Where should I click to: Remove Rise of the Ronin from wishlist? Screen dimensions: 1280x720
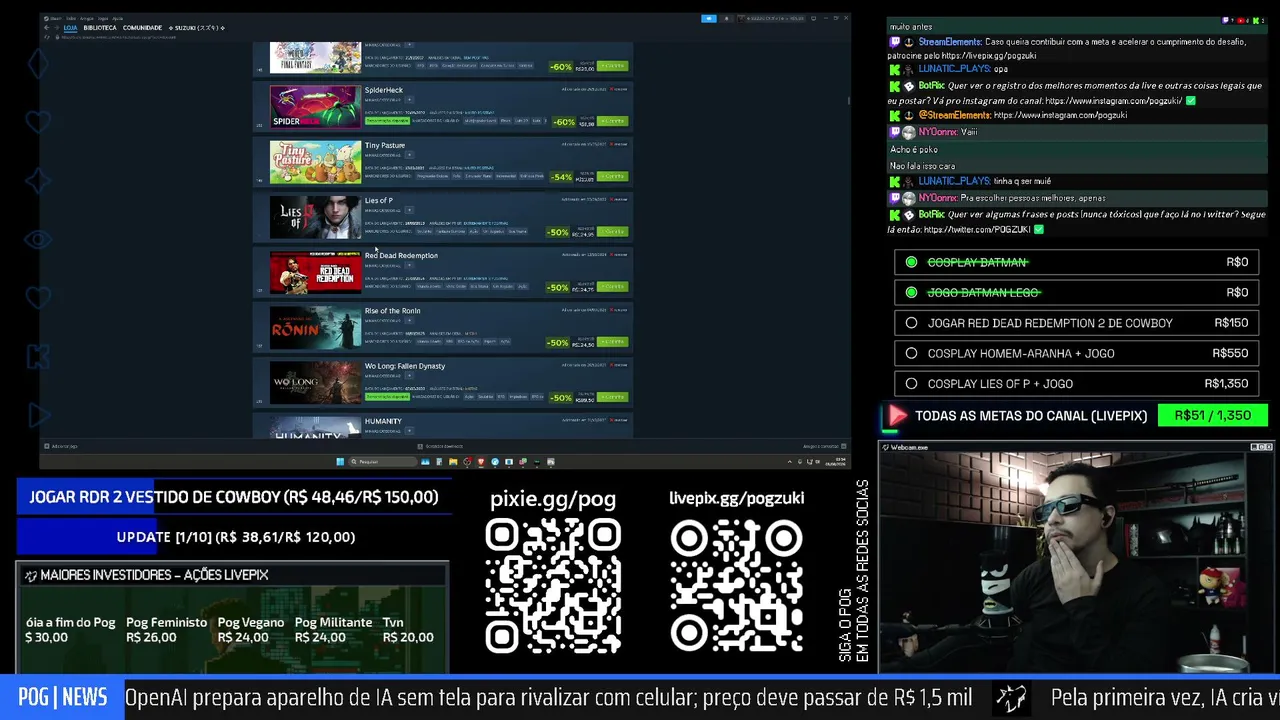[x=621, y=310]
